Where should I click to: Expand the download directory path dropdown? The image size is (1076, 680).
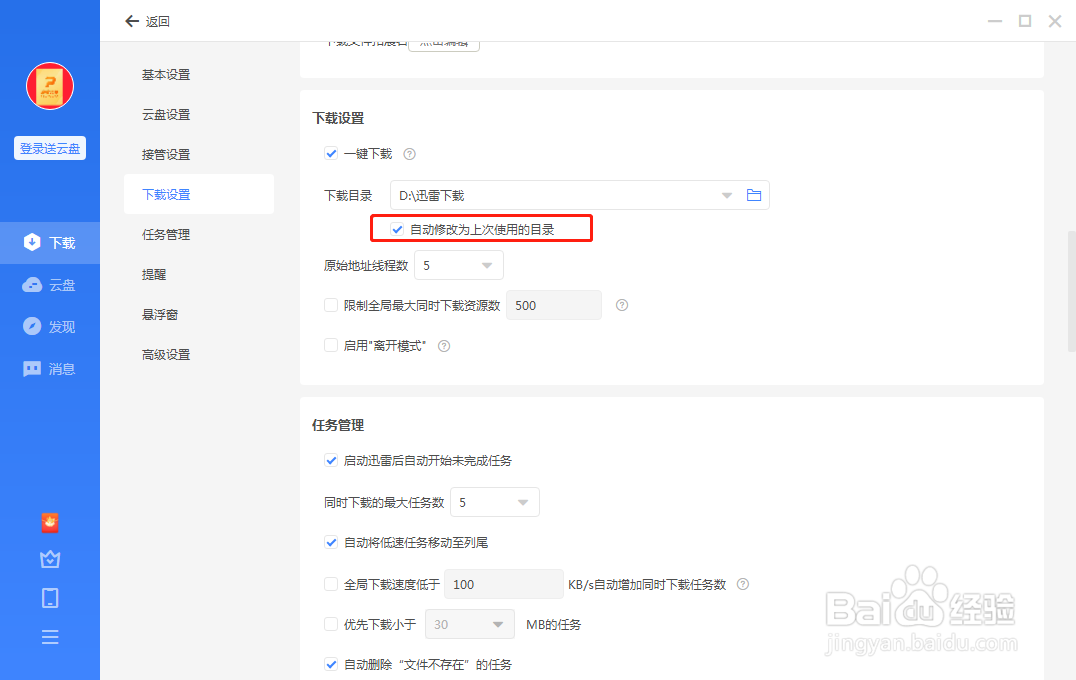pyautogui.click(x=725, y=195)
